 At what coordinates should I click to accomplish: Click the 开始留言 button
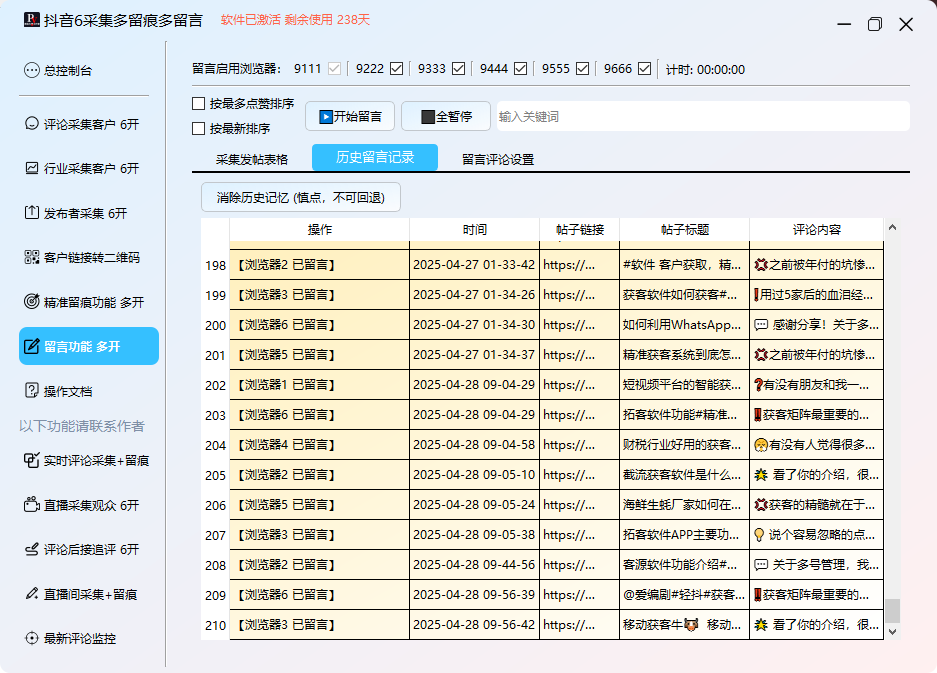point(350,116)
